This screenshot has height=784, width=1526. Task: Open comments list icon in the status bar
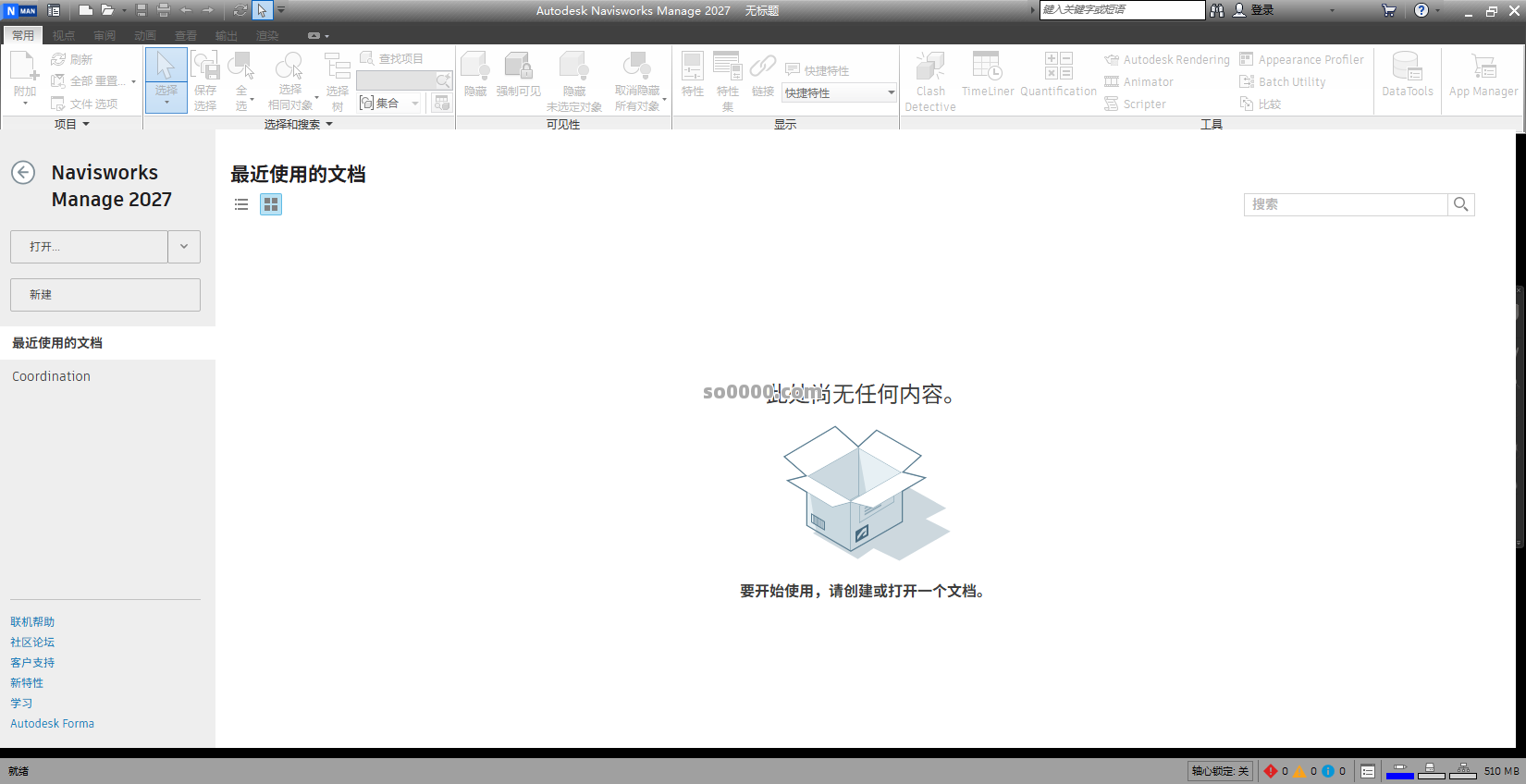point(1368,771)
